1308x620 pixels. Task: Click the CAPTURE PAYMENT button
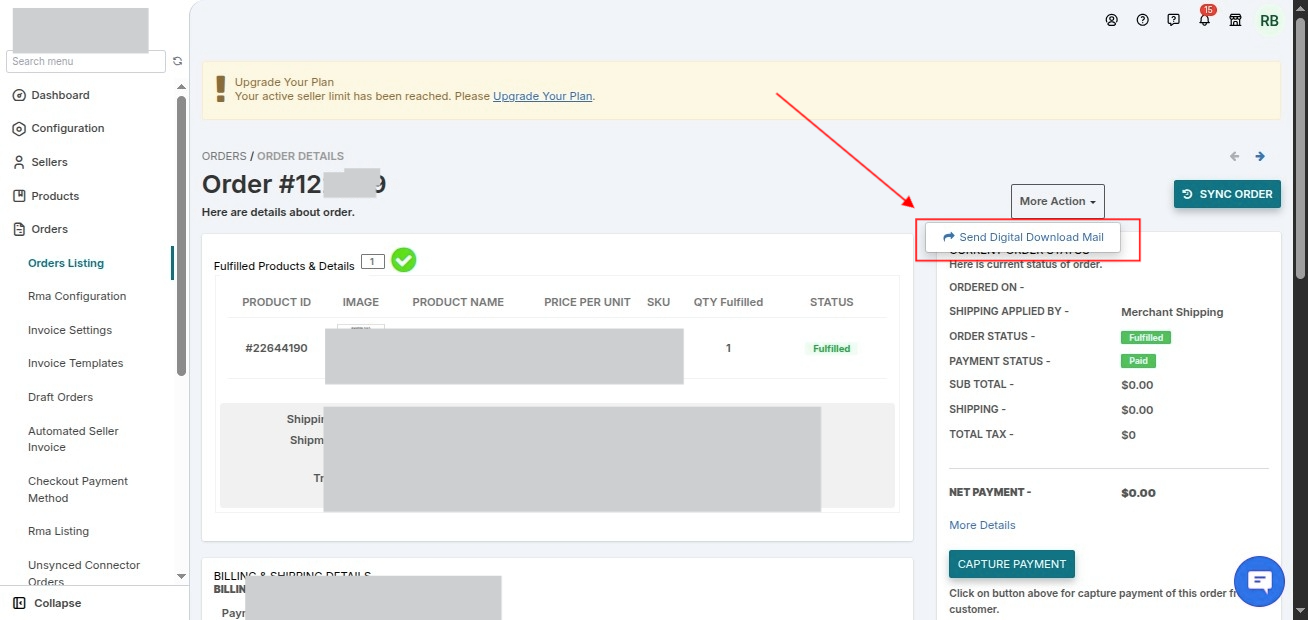point(1012,564)
